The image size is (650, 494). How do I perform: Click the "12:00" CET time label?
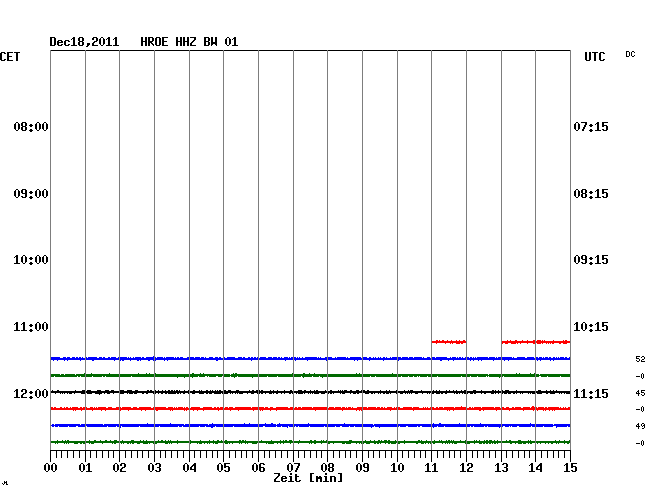point(31,393)
